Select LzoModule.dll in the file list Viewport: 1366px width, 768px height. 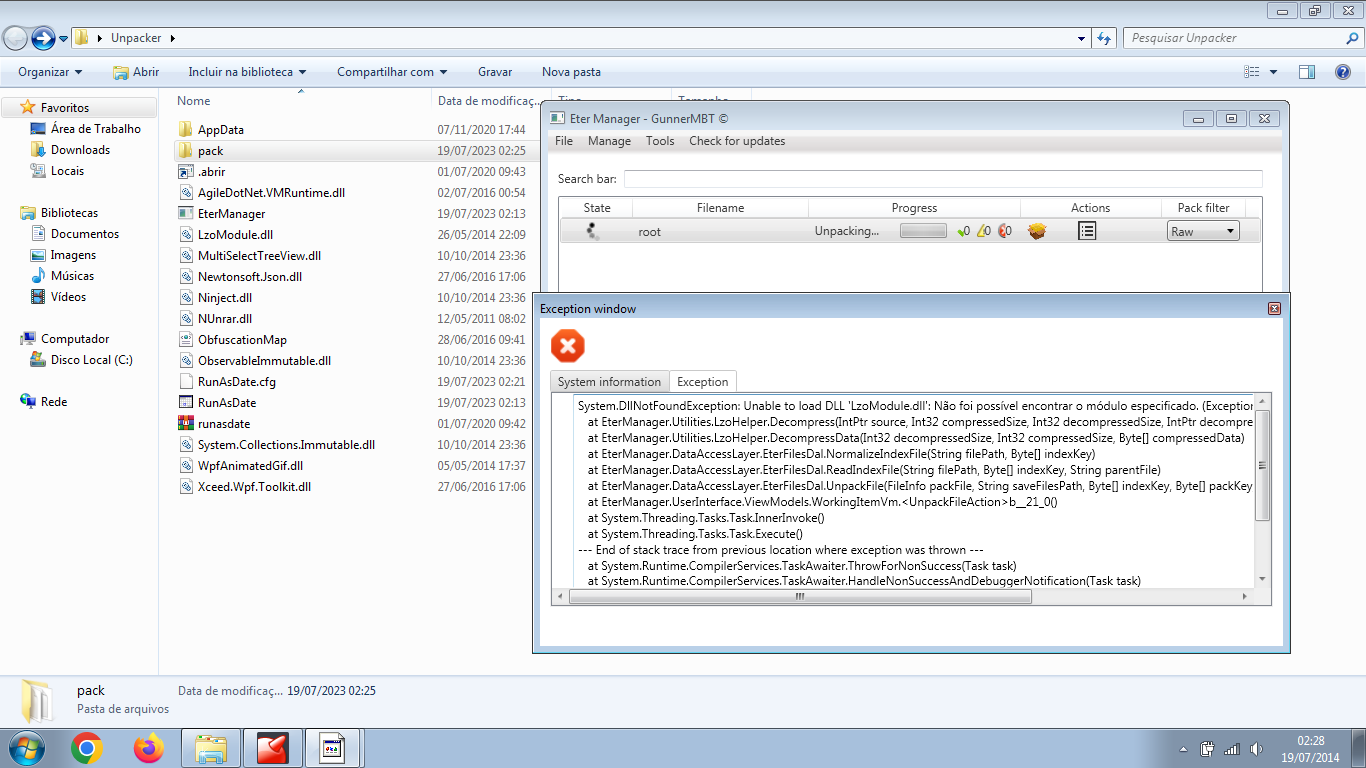235,235
